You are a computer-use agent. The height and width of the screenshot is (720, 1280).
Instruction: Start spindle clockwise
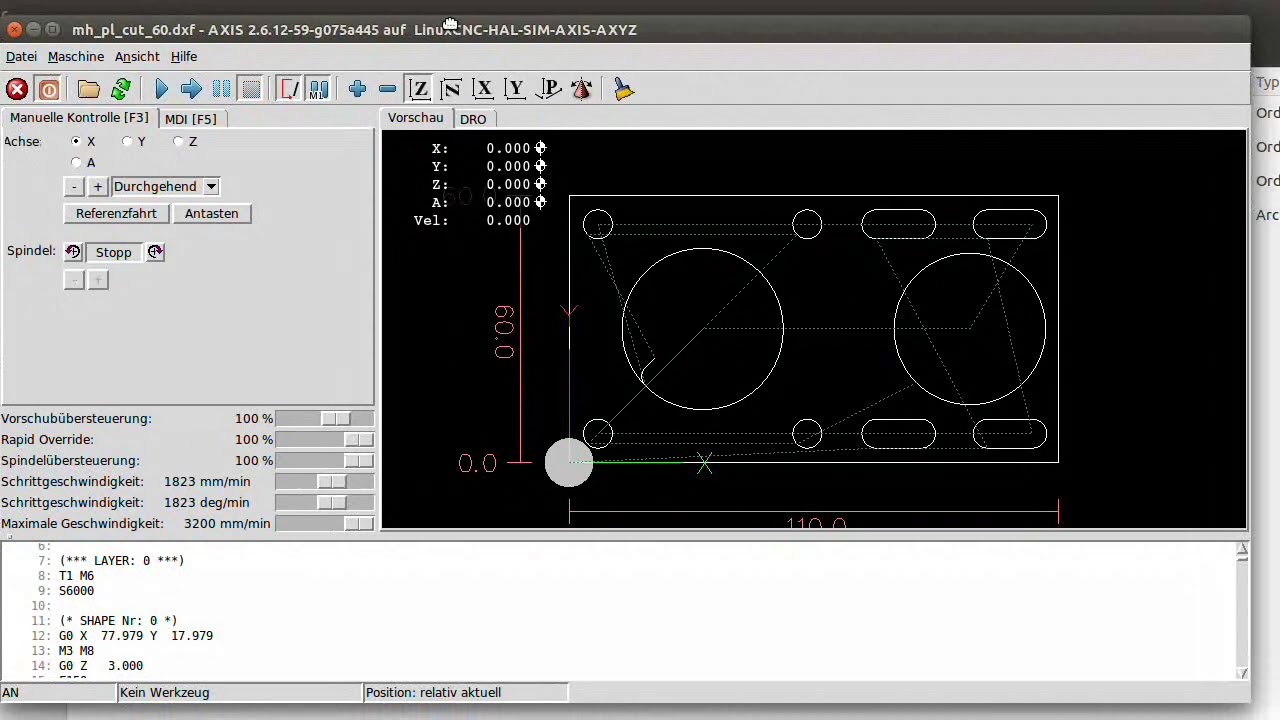(x=155, y=252)
